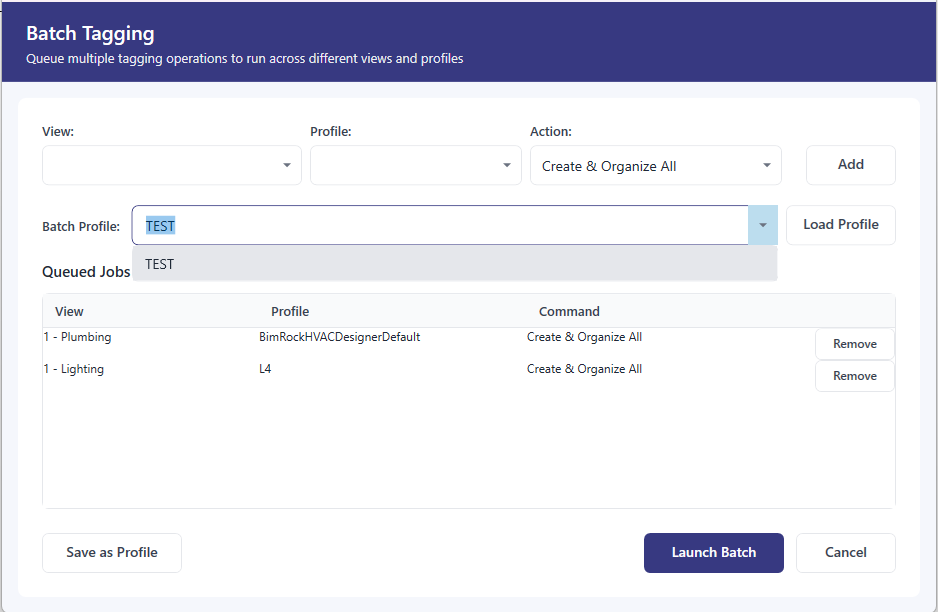Expand the View dropdown arrow

(287, 164)
